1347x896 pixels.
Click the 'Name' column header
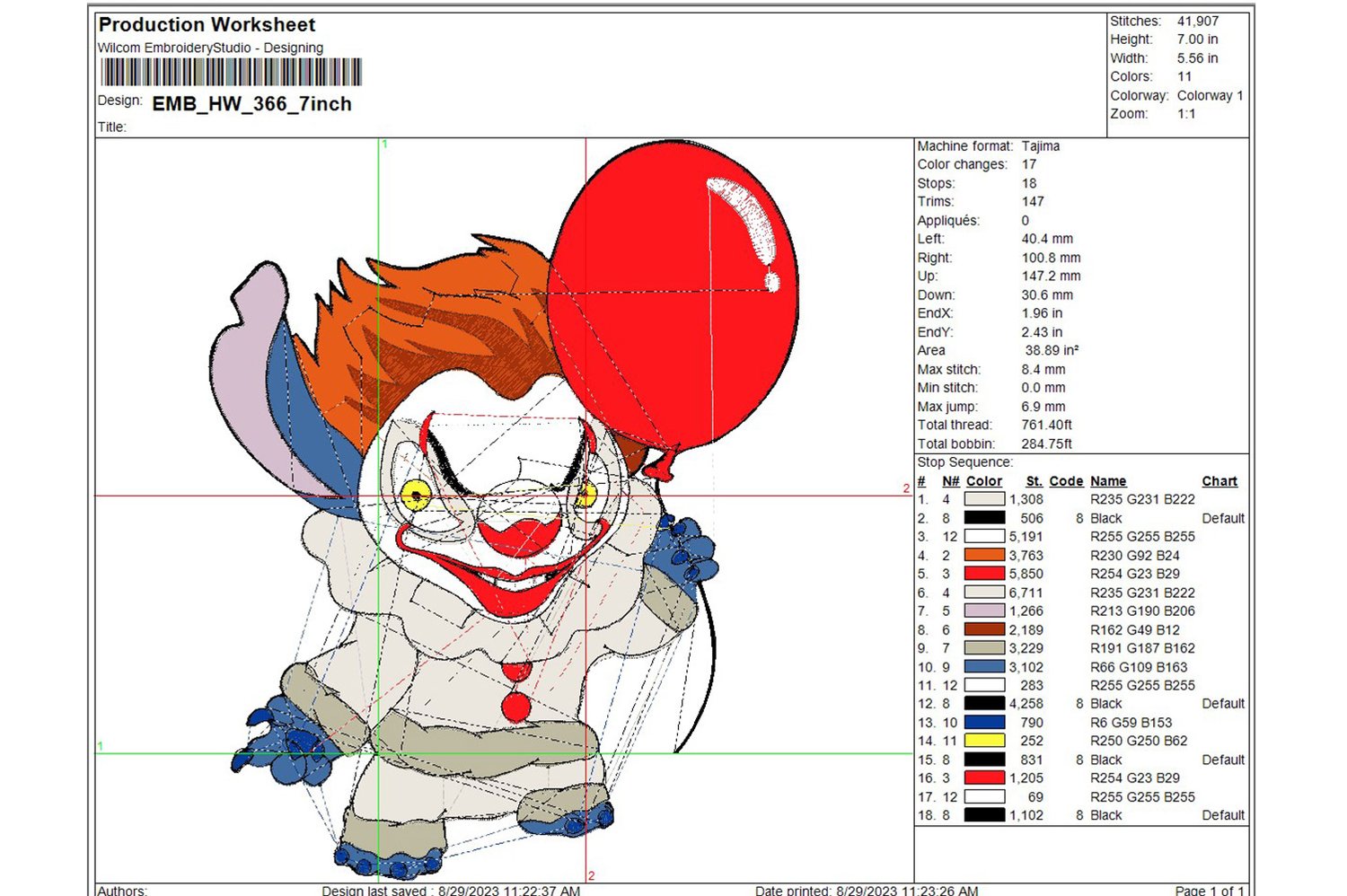tap(1108, 481)
